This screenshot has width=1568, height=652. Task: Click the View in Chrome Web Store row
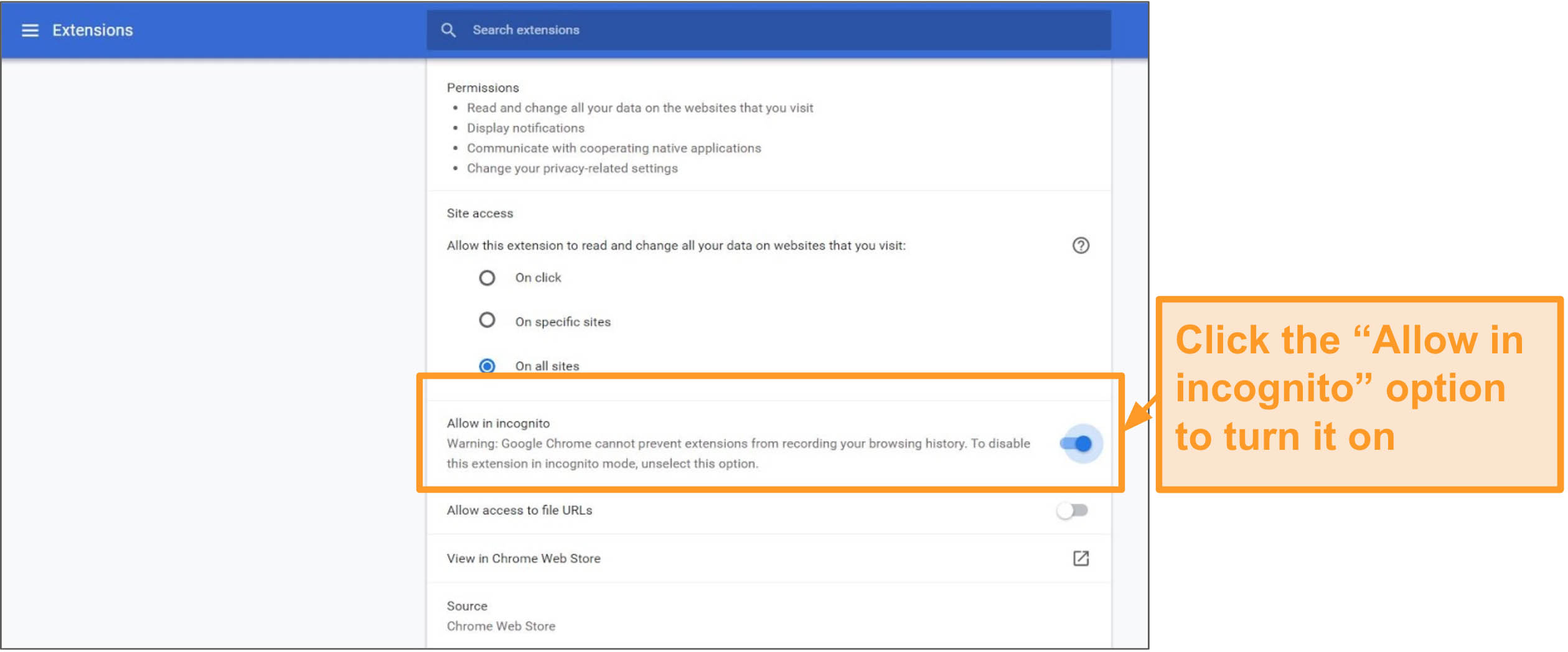pos(769,559)
